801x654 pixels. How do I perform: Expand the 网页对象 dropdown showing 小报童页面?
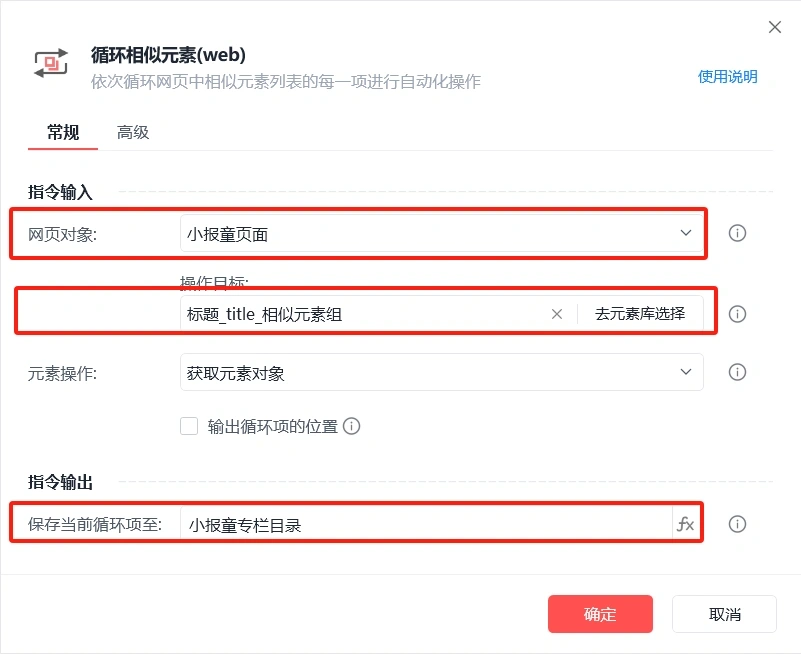click(441, 233)
